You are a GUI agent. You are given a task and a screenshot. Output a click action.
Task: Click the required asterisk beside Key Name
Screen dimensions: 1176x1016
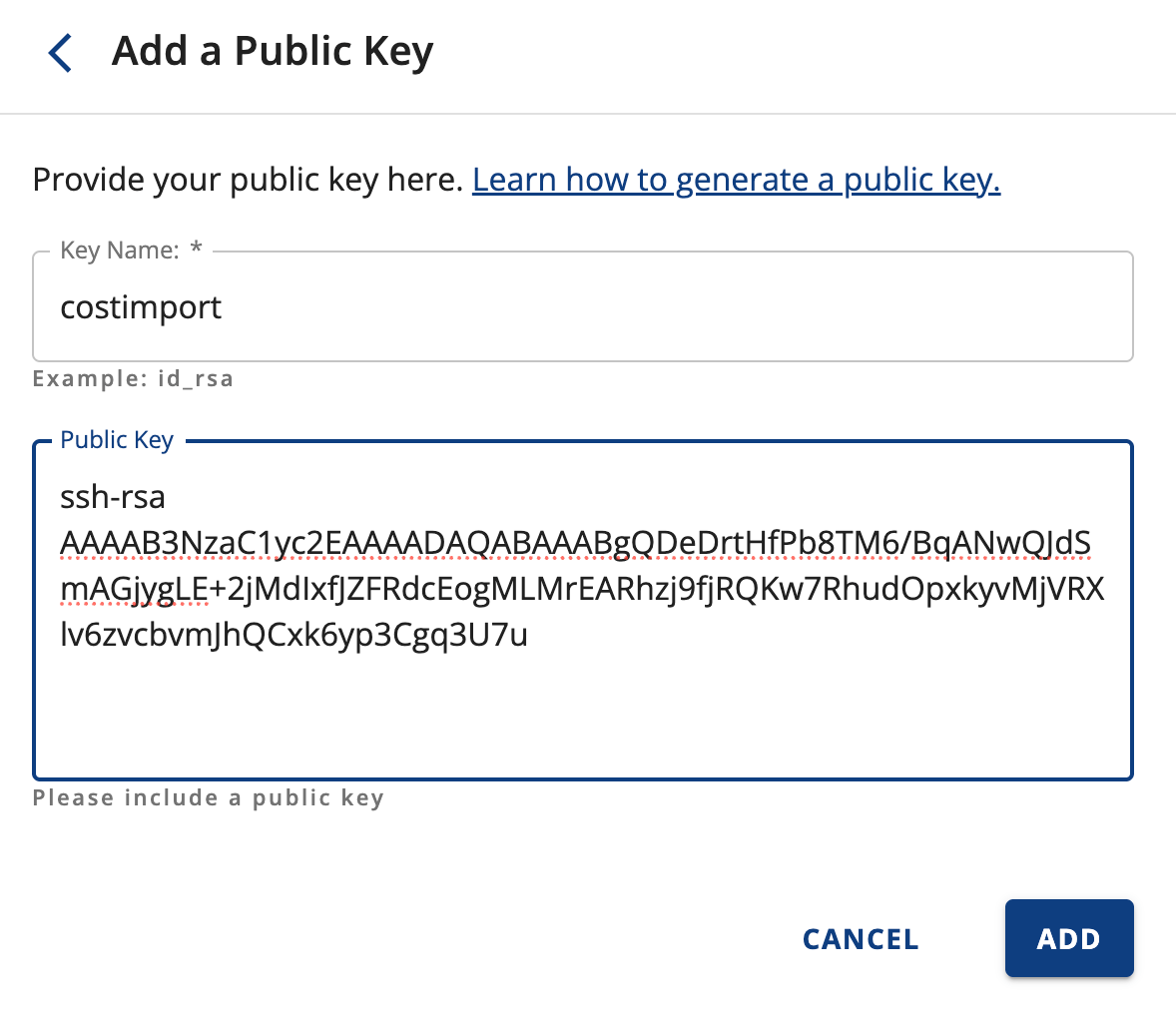pos(197,250)
